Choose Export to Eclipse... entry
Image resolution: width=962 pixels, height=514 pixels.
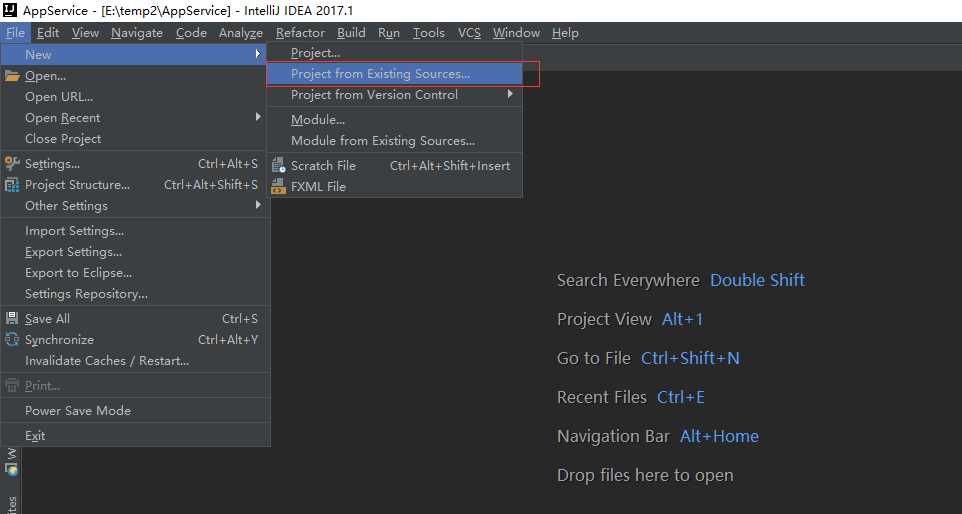click(x=134, y=272)
